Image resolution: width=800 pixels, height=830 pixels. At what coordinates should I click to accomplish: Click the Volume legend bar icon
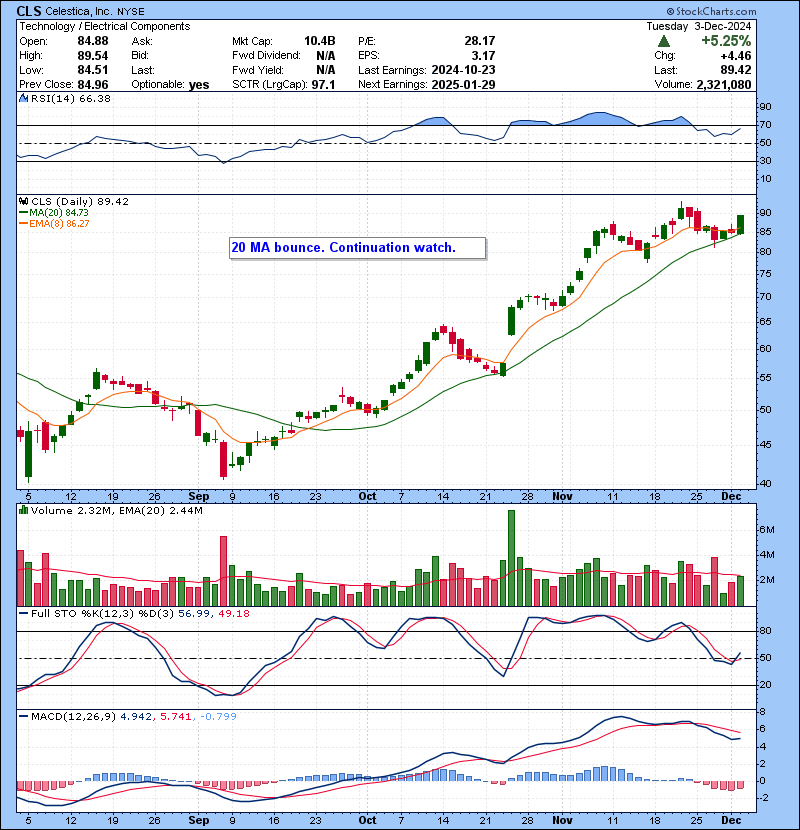pos(24,510)
